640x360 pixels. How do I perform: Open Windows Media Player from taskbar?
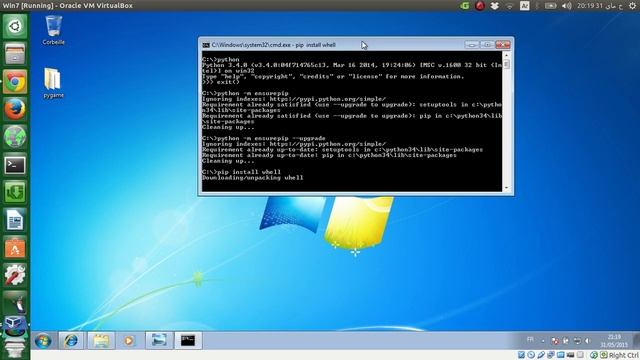pos(129,340)
